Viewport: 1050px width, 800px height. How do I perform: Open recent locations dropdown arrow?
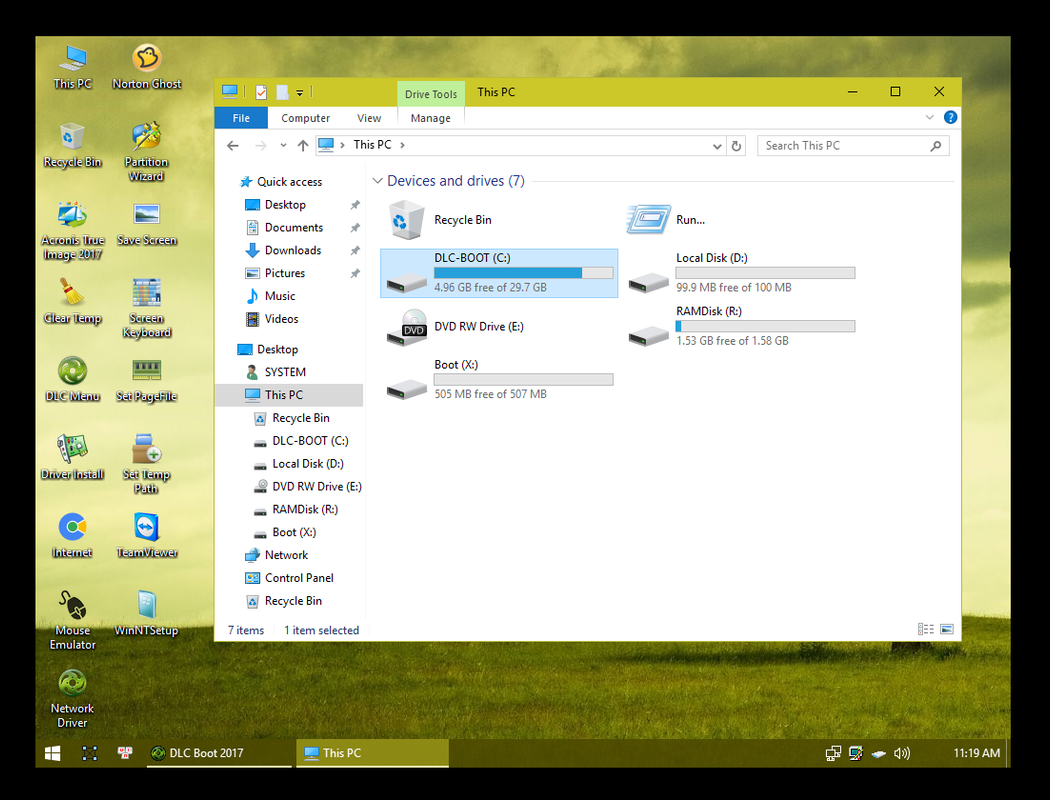tap(283, 145)
